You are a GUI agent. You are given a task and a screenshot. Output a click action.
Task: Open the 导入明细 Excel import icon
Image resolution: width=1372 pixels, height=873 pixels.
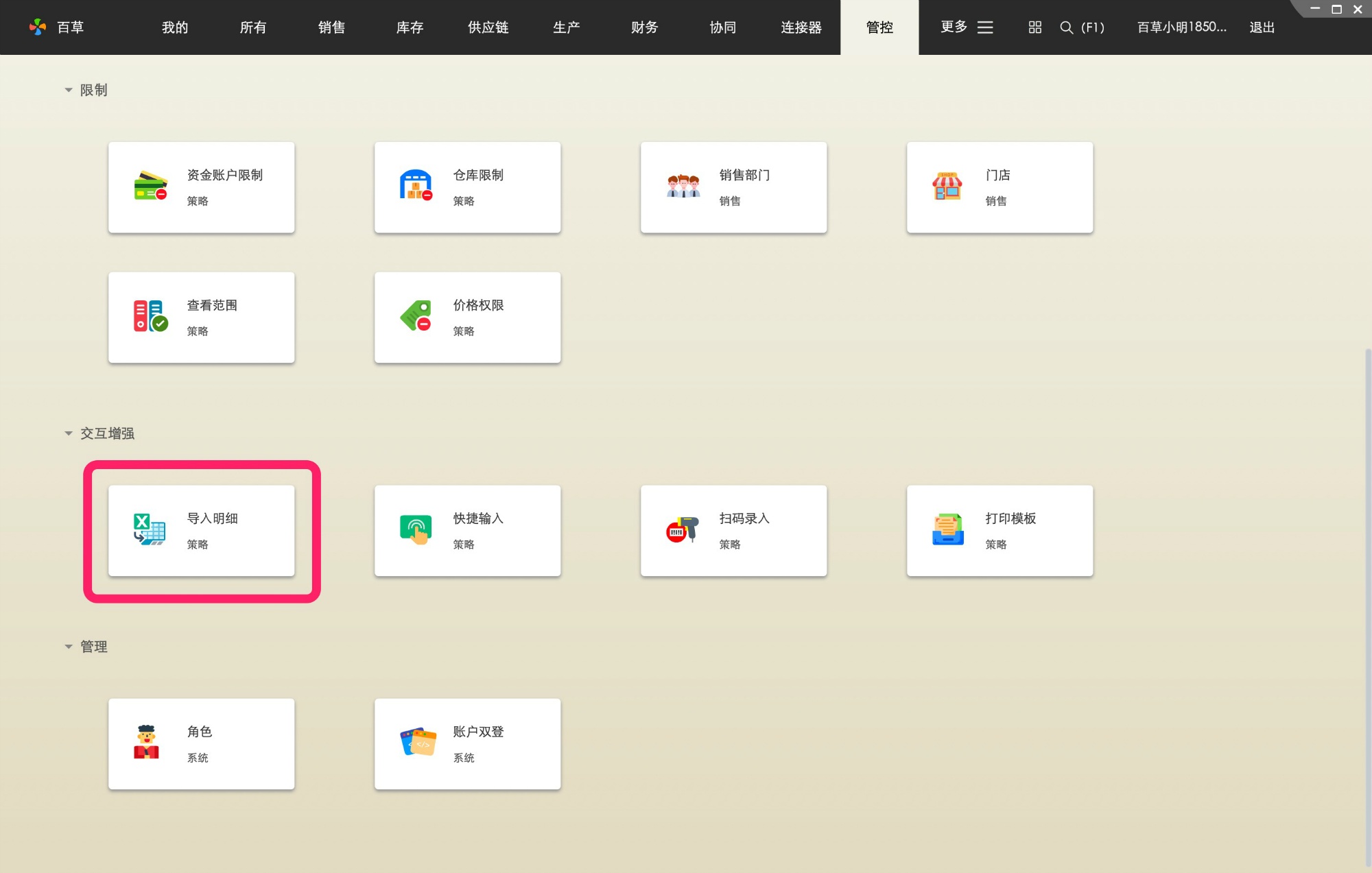pyautogui.click(x=150, y=529)
